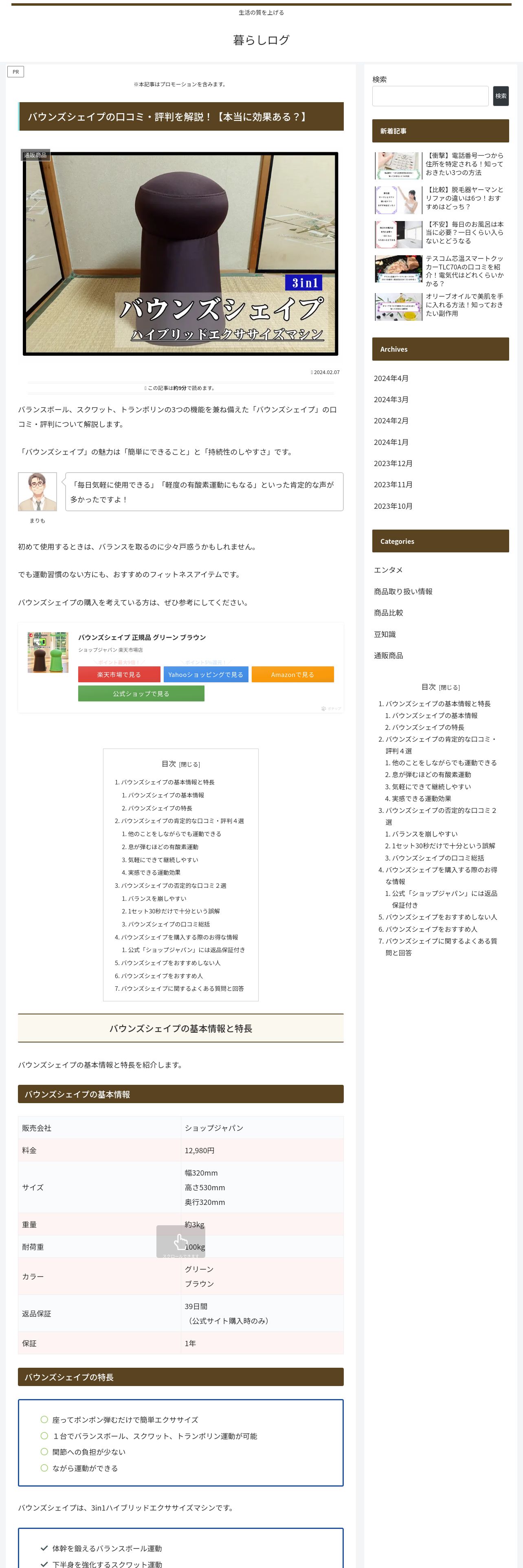Open the 2024年4月 archive
Image resolution: width=523 pixels, height=1568 pixels.
391,379
